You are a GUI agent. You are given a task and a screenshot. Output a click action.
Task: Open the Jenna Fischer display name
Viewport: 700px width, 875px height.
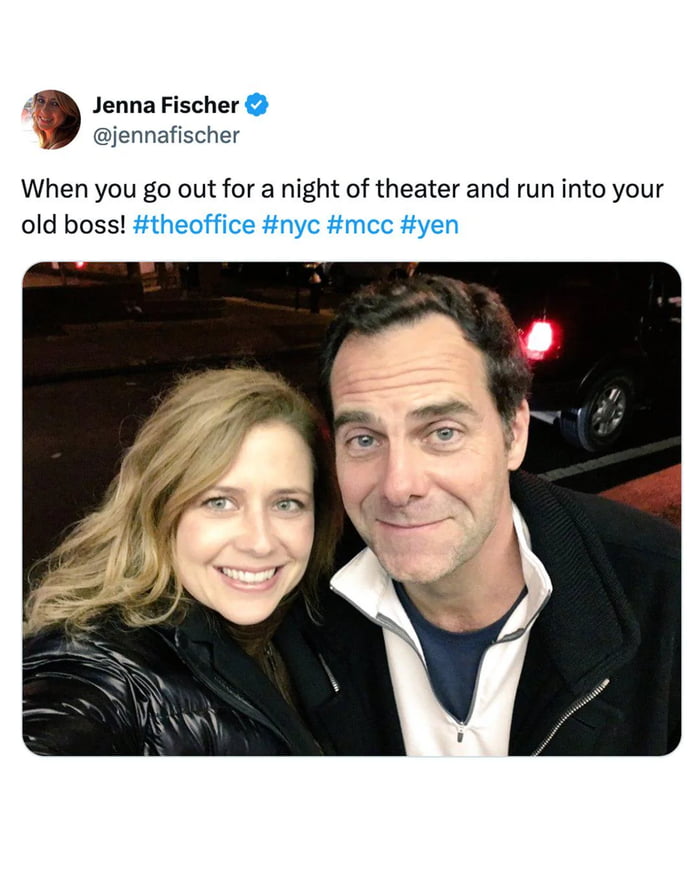coord(166,105)
